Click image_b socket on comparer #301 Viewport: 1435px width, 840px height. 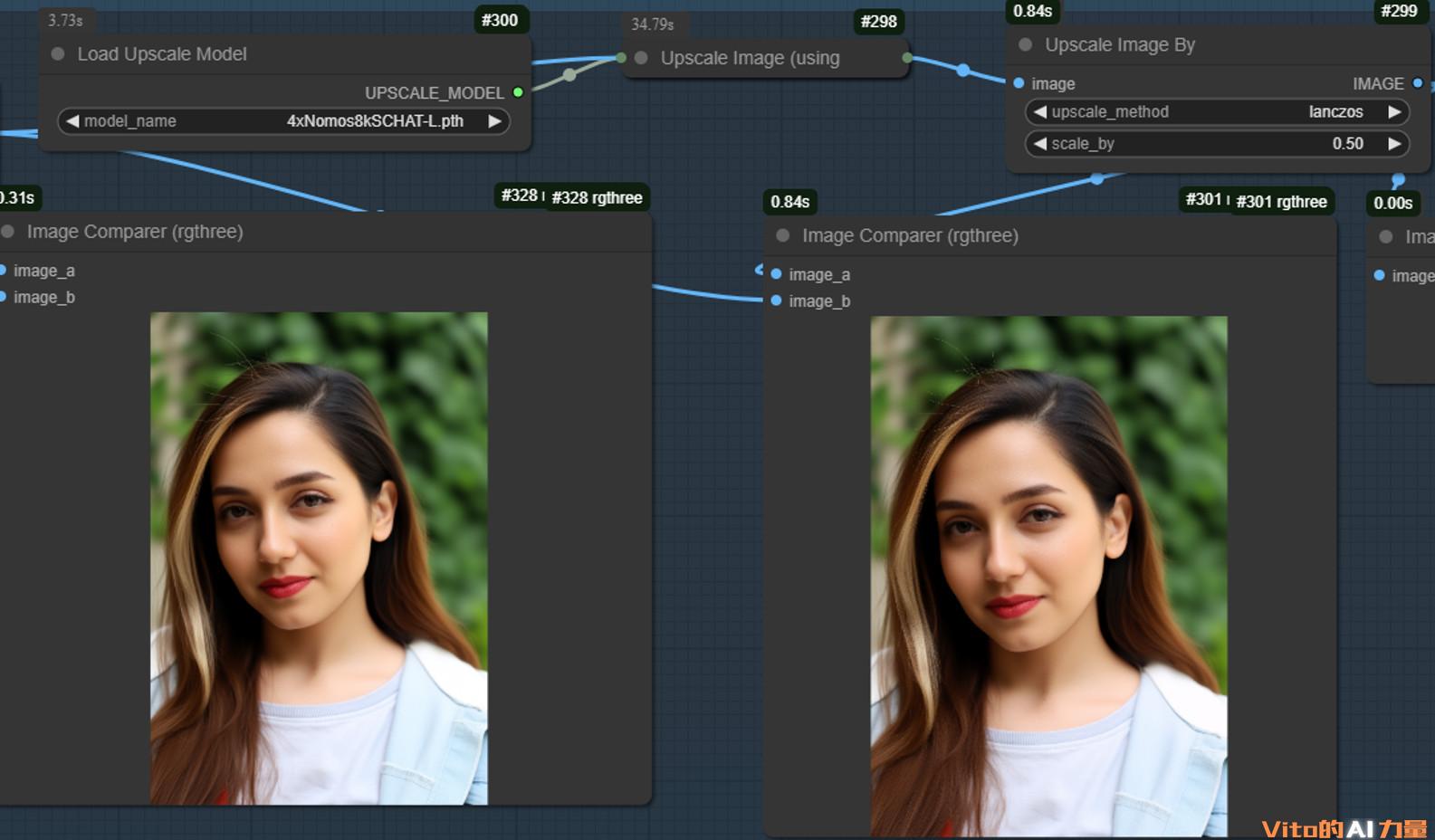(x=776, y=301)
